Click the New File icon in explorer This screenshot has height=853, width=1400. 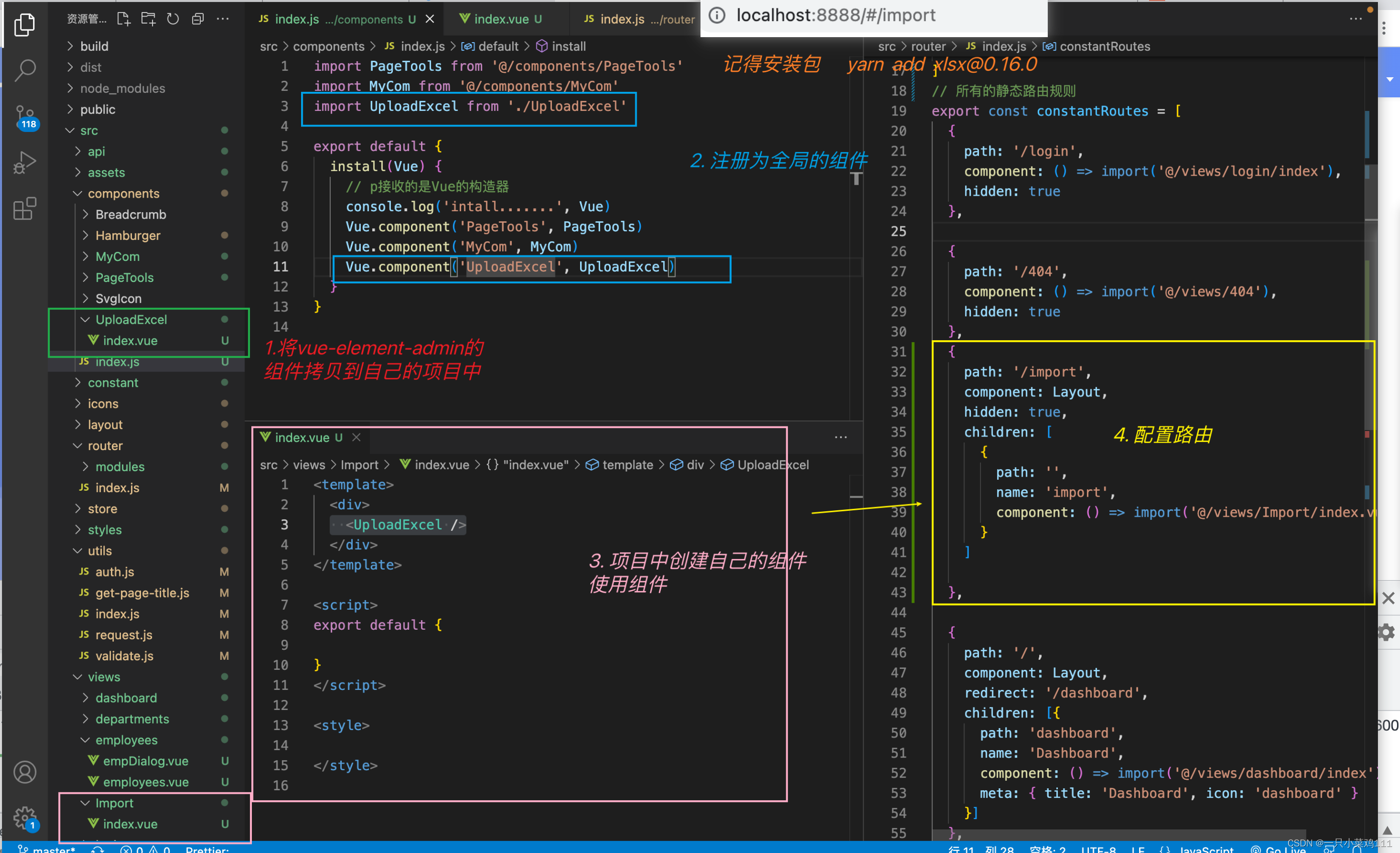123,19
